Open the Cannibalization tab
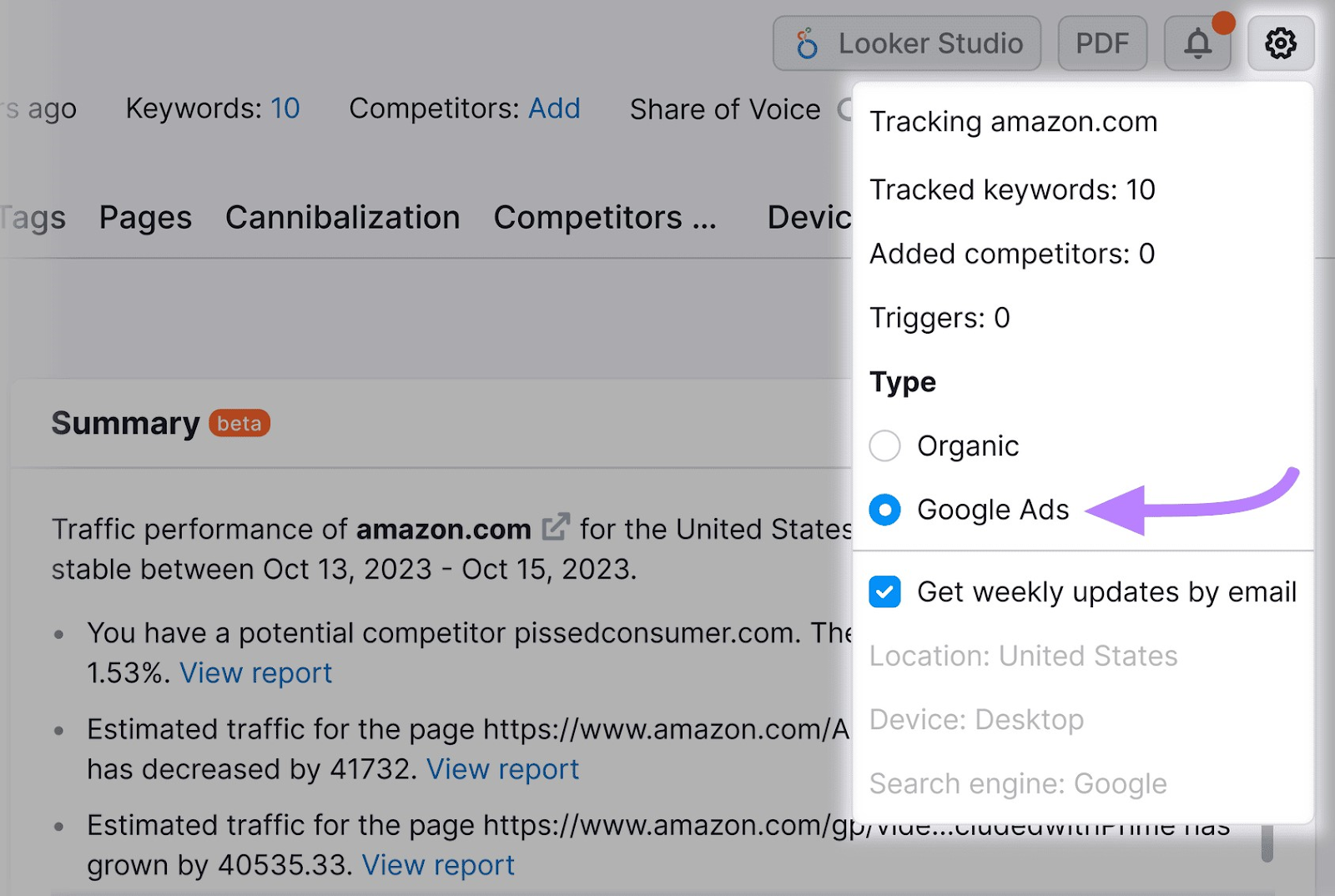 click(x=342, y=218)
